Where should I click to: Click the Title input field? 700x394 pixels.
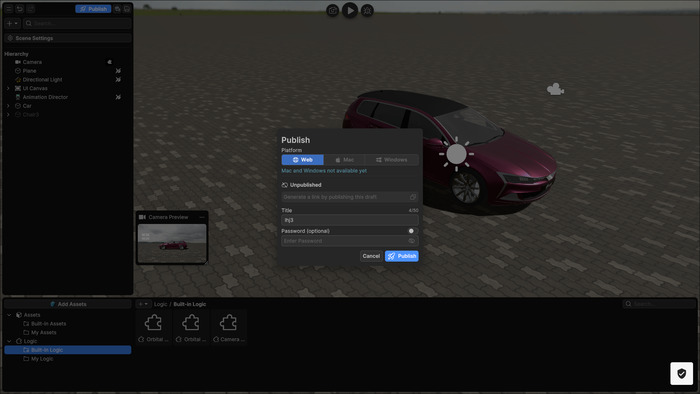[350, 220]
